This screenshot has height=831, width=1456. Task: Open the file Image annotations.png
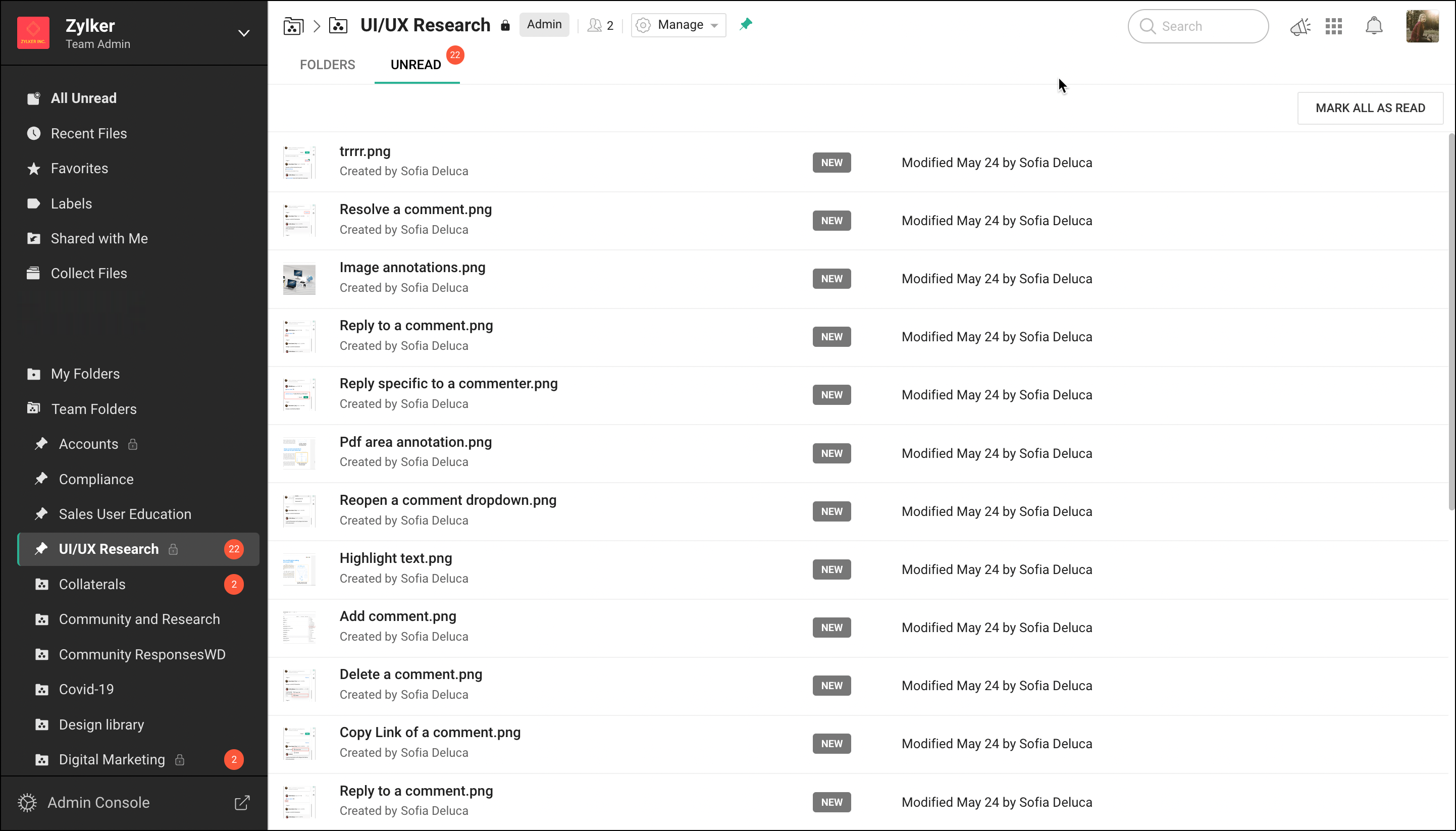(x=412, y=268)
